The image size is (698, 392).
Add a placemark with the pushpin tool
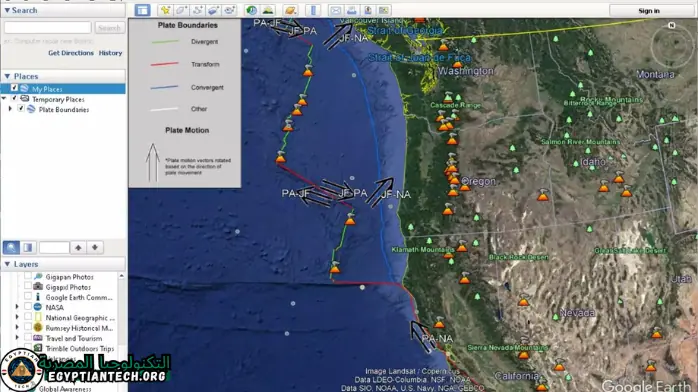click(165, 10)
